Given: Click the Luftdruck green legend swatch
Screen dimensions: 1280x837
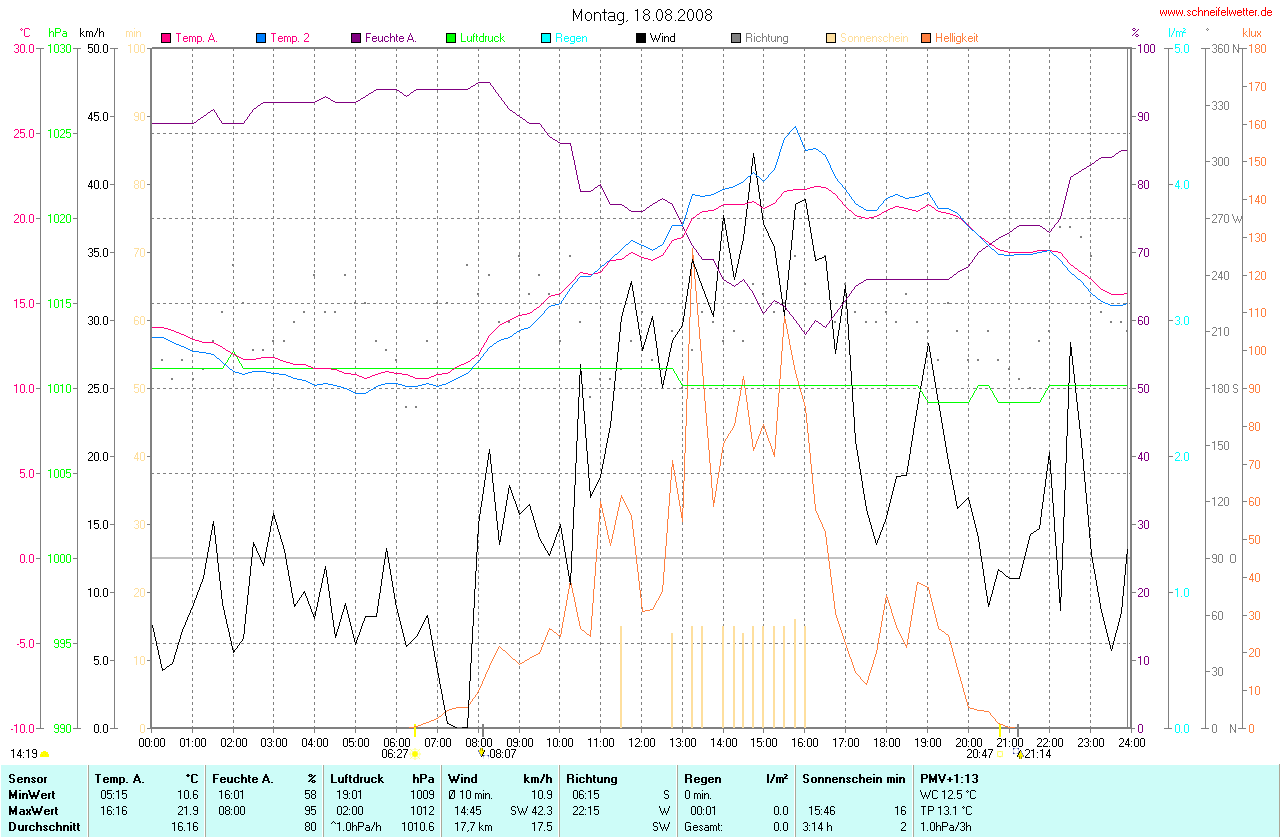Looking at the screenshot, I should click(451, 38).
